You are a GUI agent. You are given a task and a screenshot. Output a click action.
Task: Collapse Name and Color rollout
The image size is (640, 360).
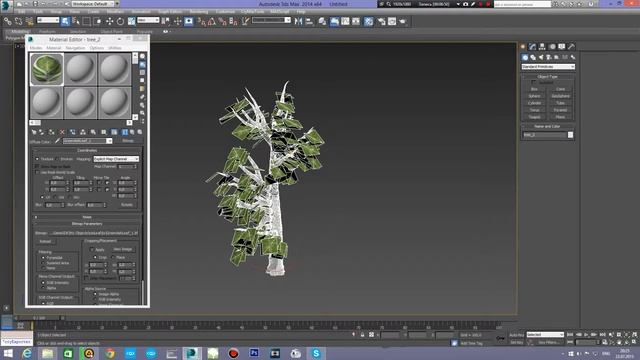548,127
